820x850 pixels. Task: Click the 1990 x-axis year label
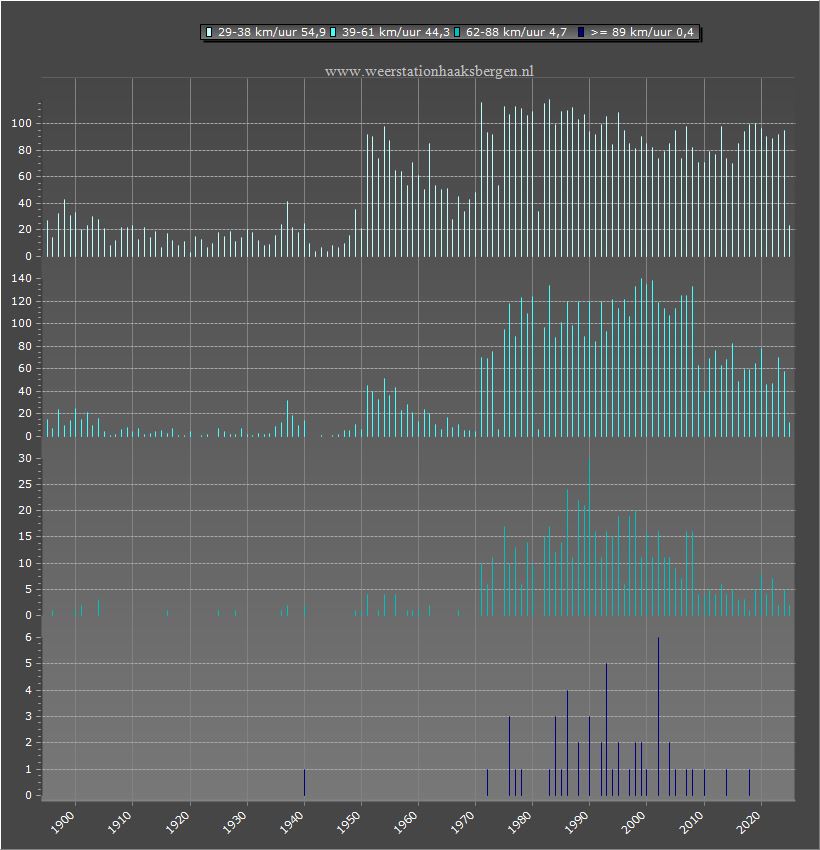[578, 822]
